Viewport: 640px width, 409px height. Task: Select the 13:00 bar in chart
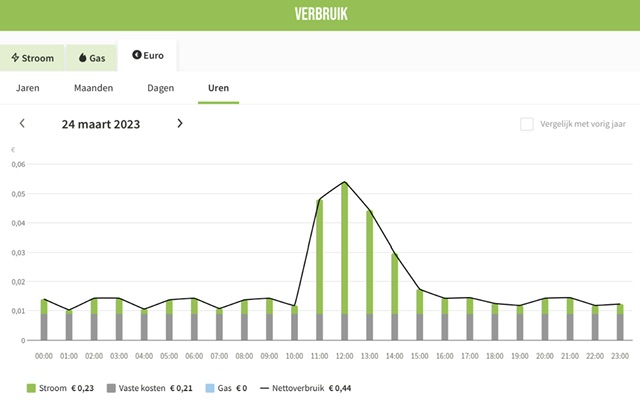point(369,275)
